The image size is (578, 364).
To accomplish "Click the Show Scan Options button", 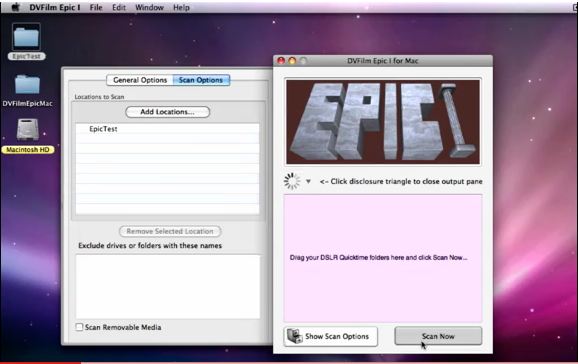I will [331, 336].
